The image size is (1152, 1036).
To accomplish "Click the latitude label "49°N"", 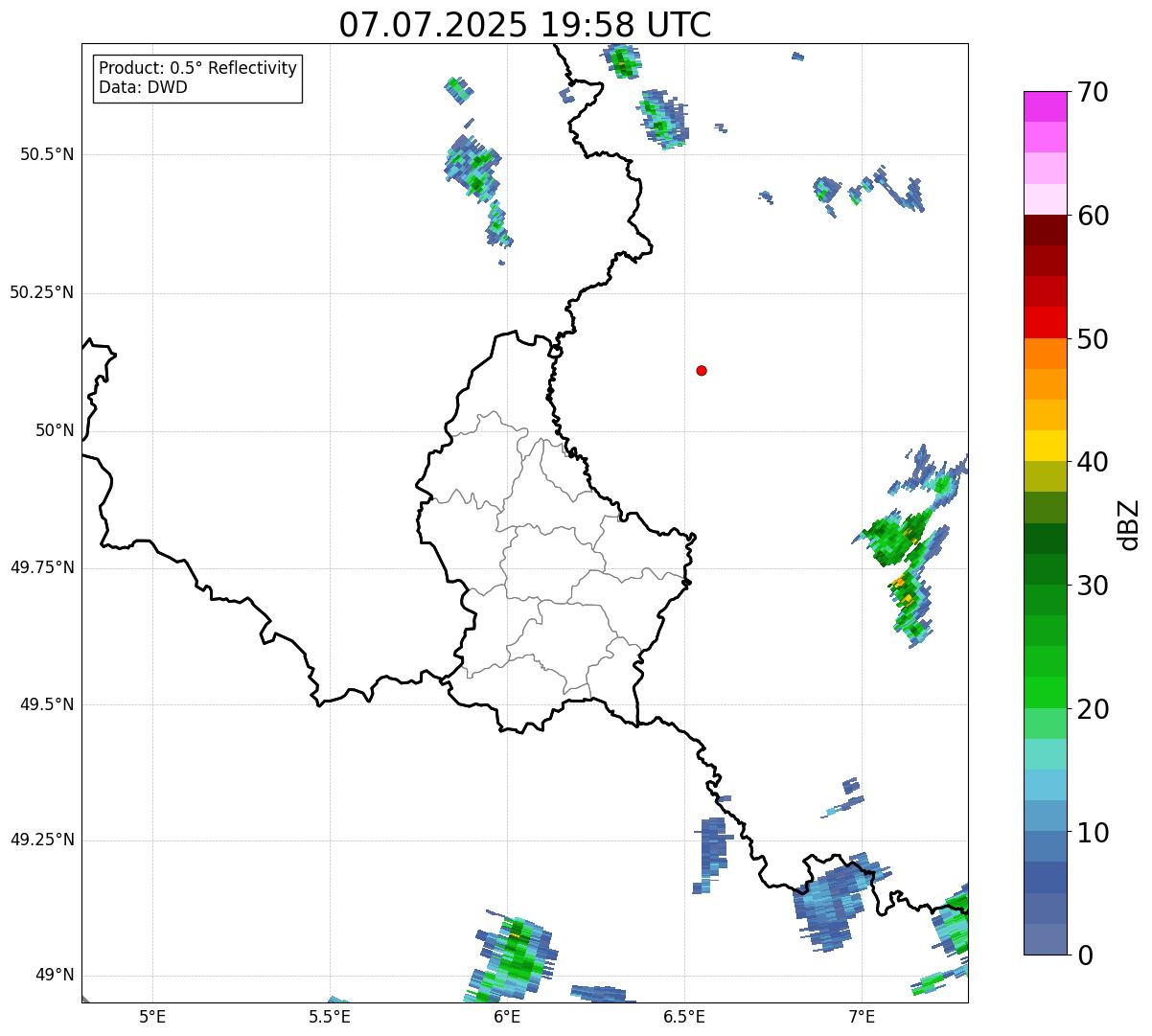I will tap(55, 975).
